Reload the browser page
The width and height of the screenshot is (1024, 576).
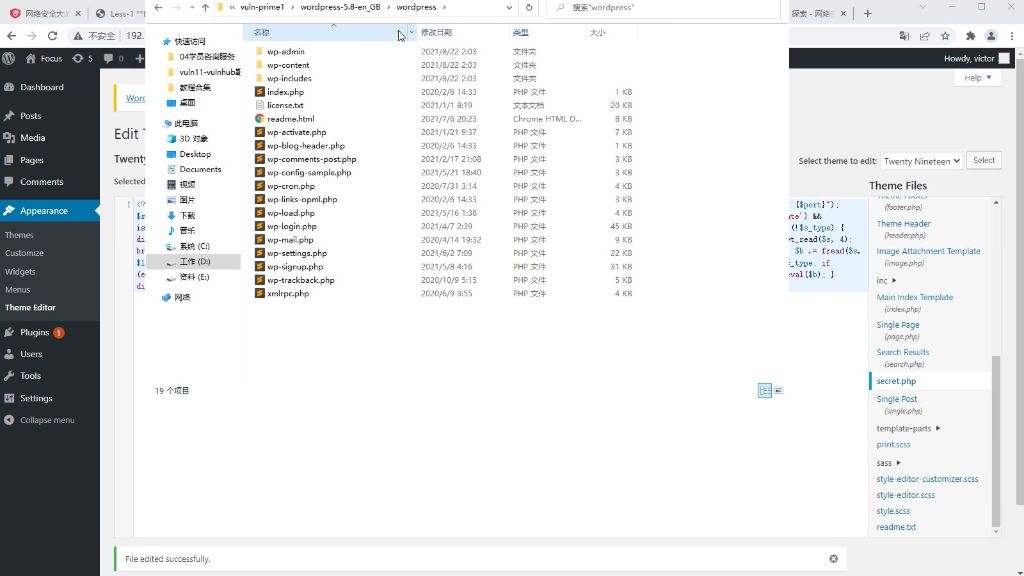pos(52,36)
